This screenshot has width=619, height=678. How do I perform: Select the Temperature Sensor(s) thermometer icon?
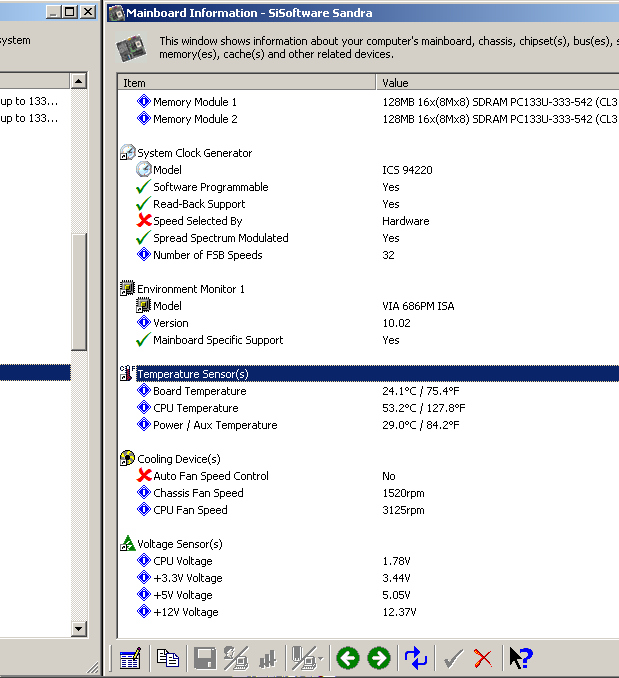(x=127, y=373)
